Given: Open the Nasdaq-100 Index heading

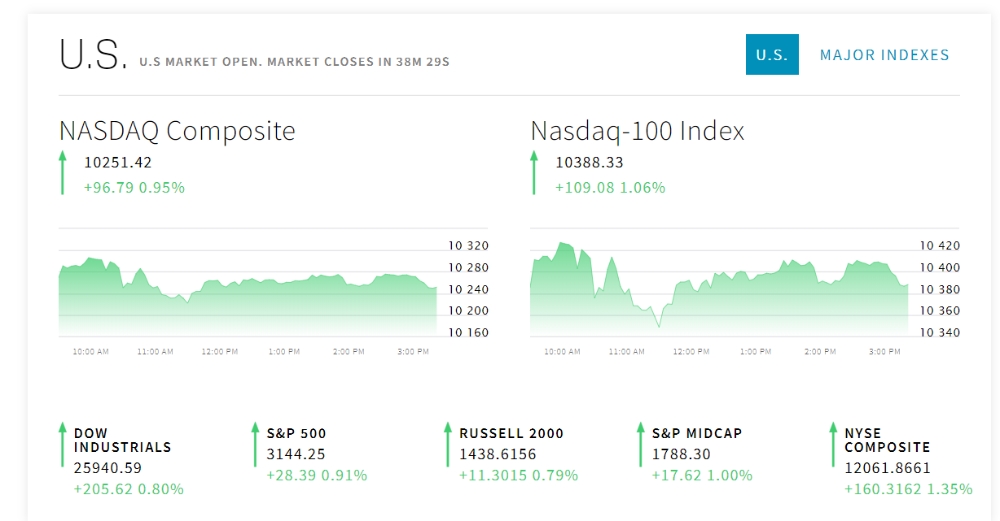Looking at the screenshot, I should (x=637, y=131).
